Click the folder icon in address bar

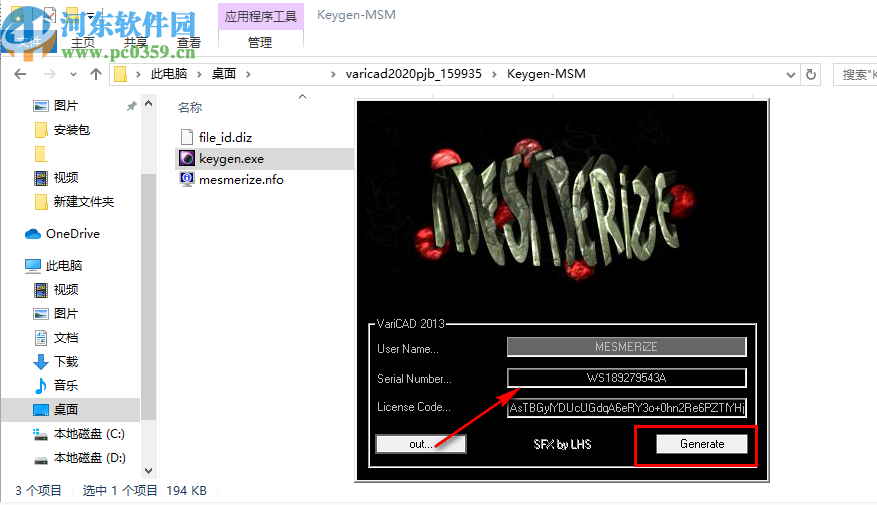click(120, 74)
